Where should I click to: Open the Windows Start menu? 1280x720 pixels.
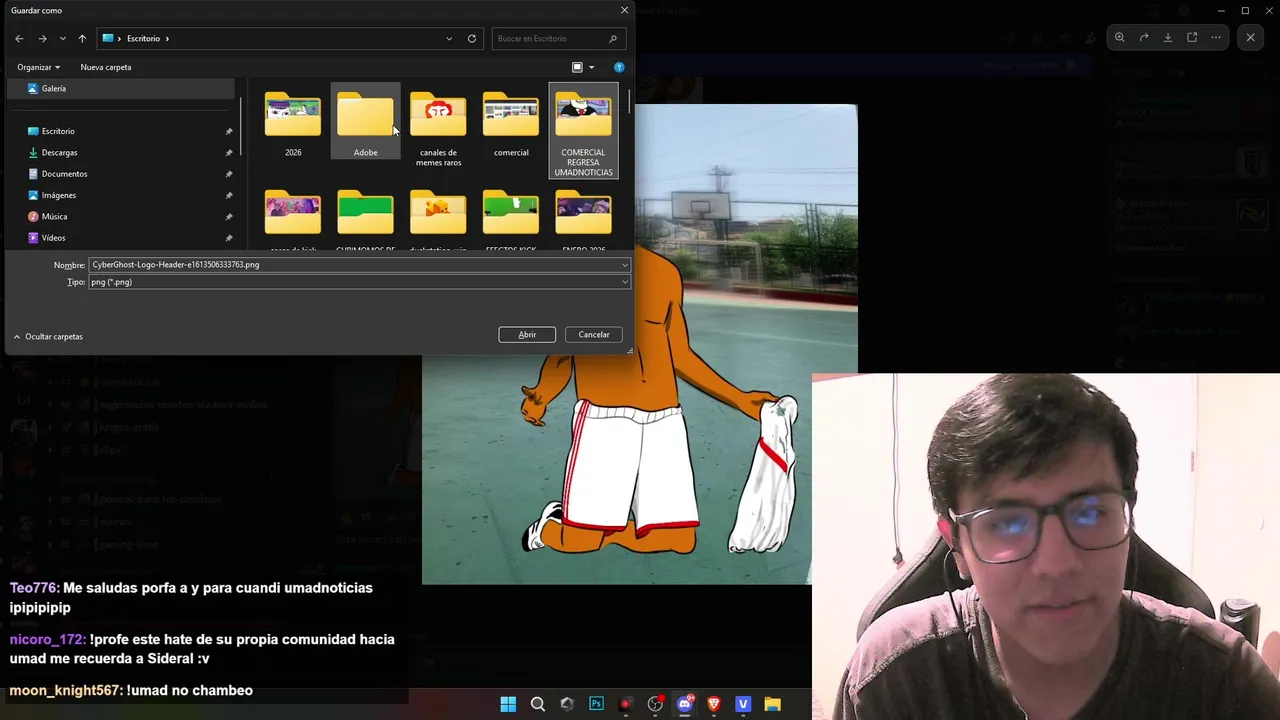[x=508, y=704]
